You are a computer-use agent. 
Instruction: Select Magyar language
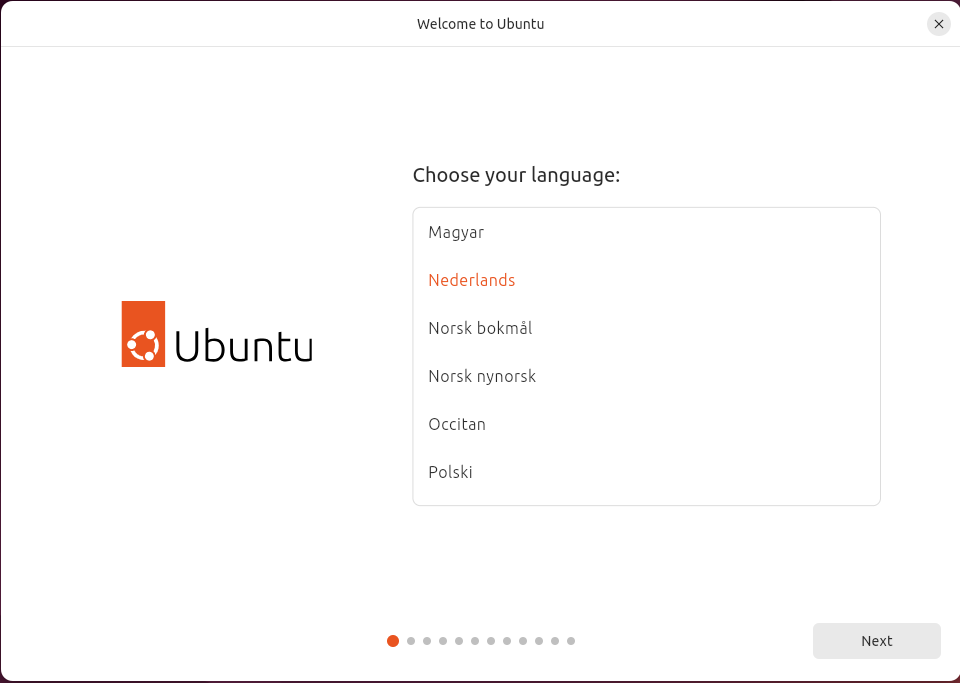646,233
